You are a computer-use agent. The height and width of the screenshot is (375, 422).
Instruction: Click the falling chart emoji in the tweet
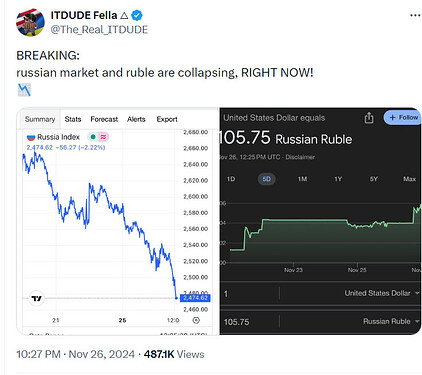tap(24, 90)
